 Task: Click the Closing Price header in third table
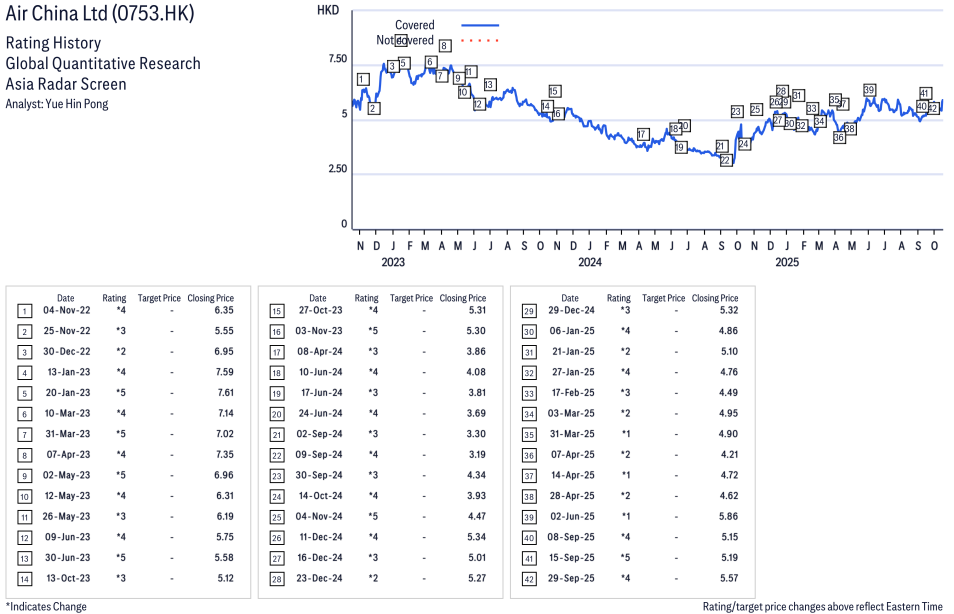pos(714,298)
